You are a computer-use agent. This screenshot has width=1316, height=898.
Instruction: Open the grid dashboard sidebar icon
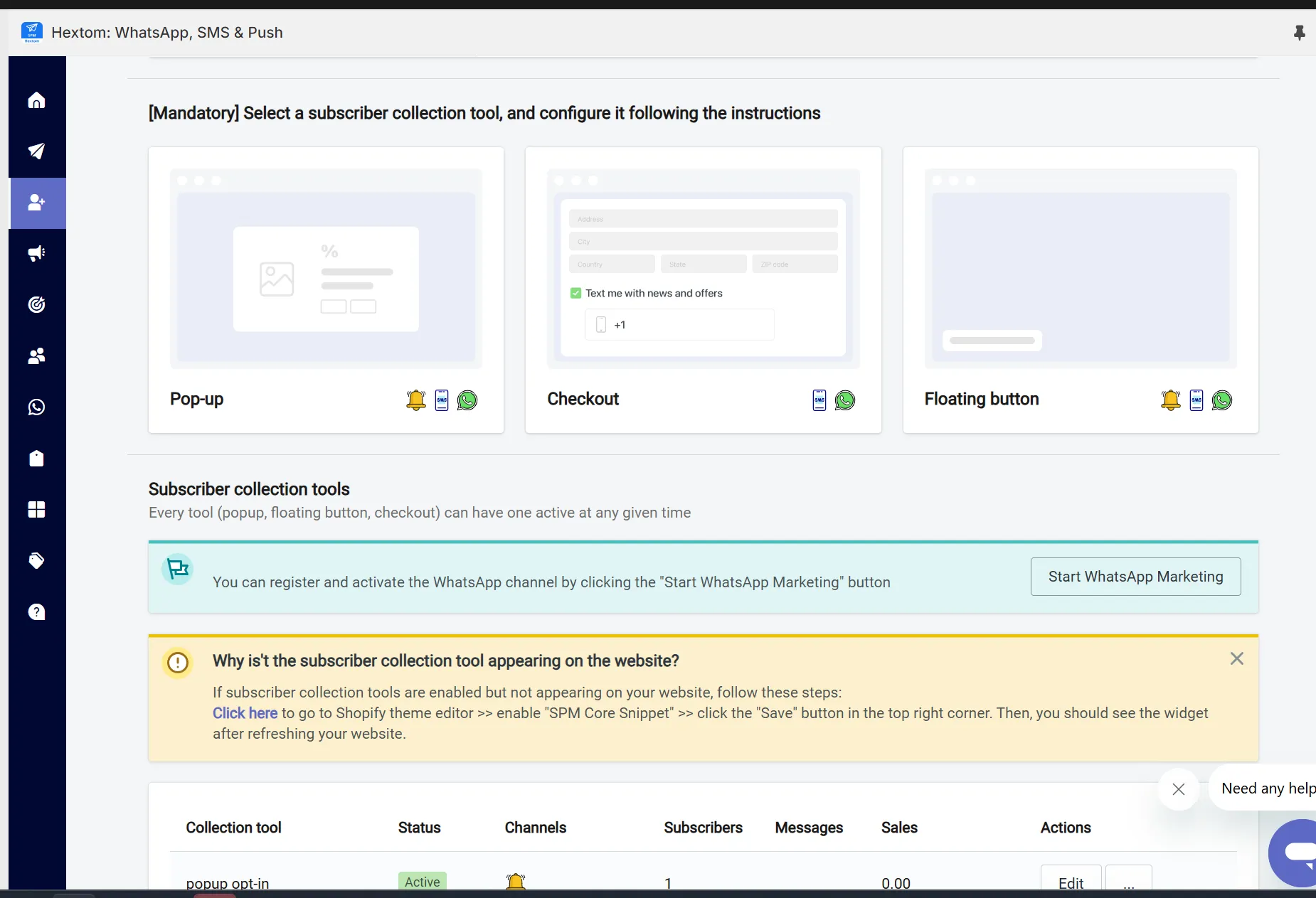coord(36,509)
